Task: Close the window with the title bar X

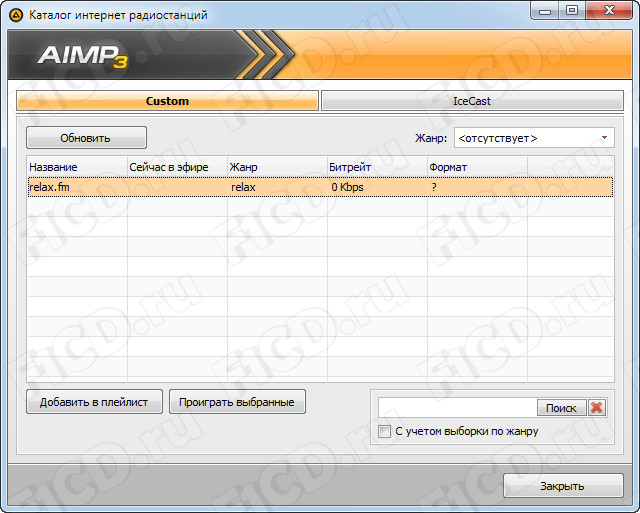Action: pos(609,11)
